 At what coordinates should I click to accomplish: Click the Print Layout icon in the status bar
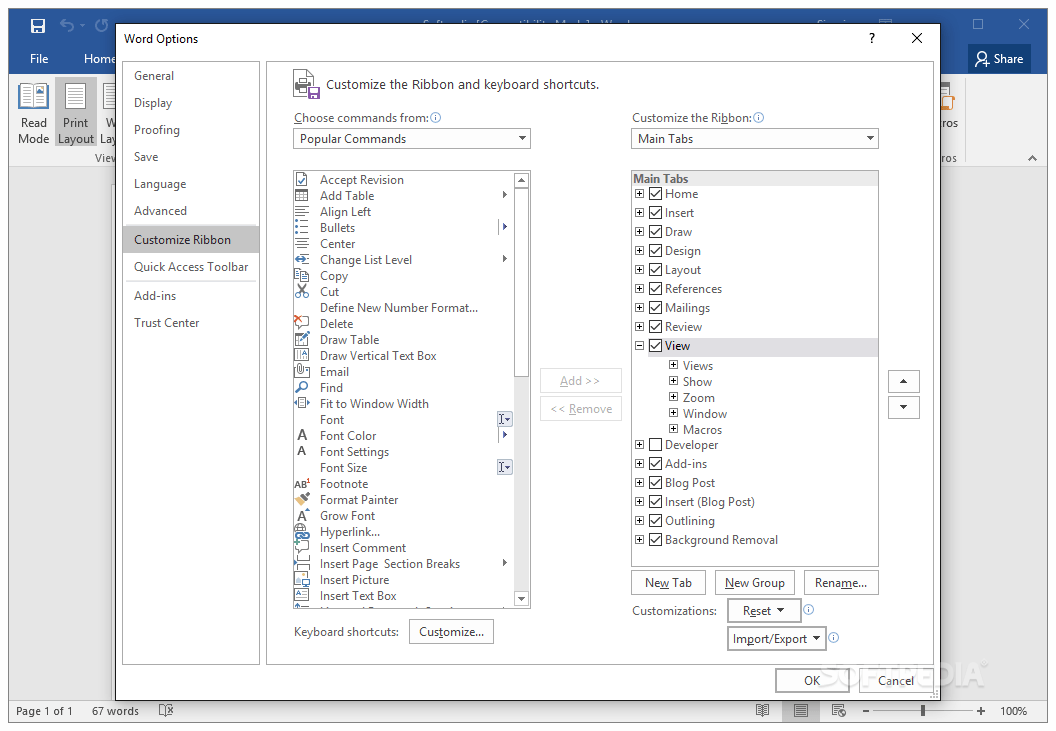tap(800, 710)
